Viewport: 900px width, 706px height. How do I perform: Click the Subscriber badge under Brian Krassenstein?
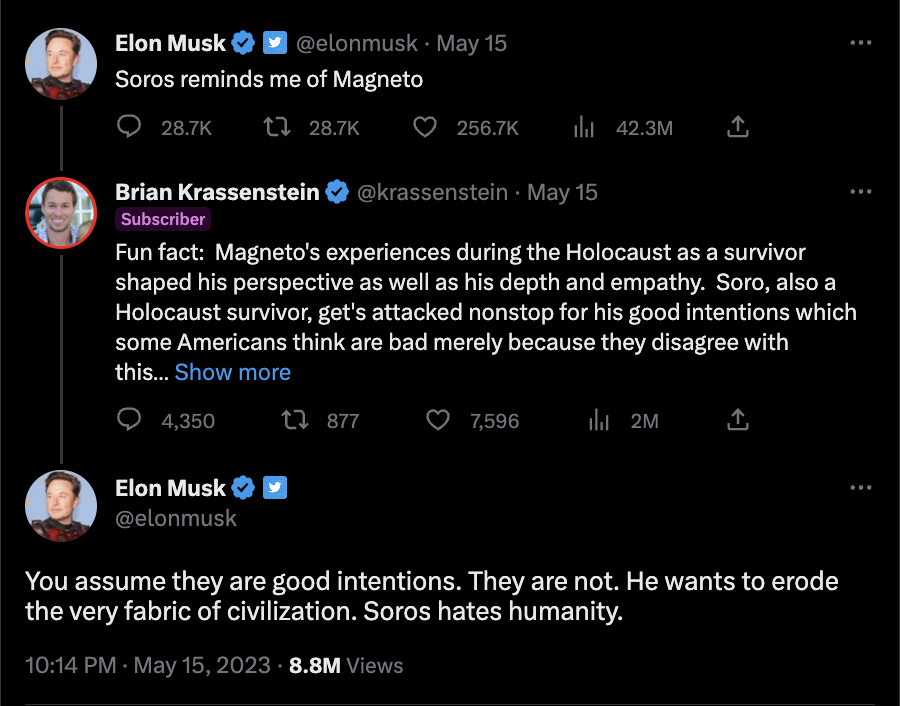[163, 219]
